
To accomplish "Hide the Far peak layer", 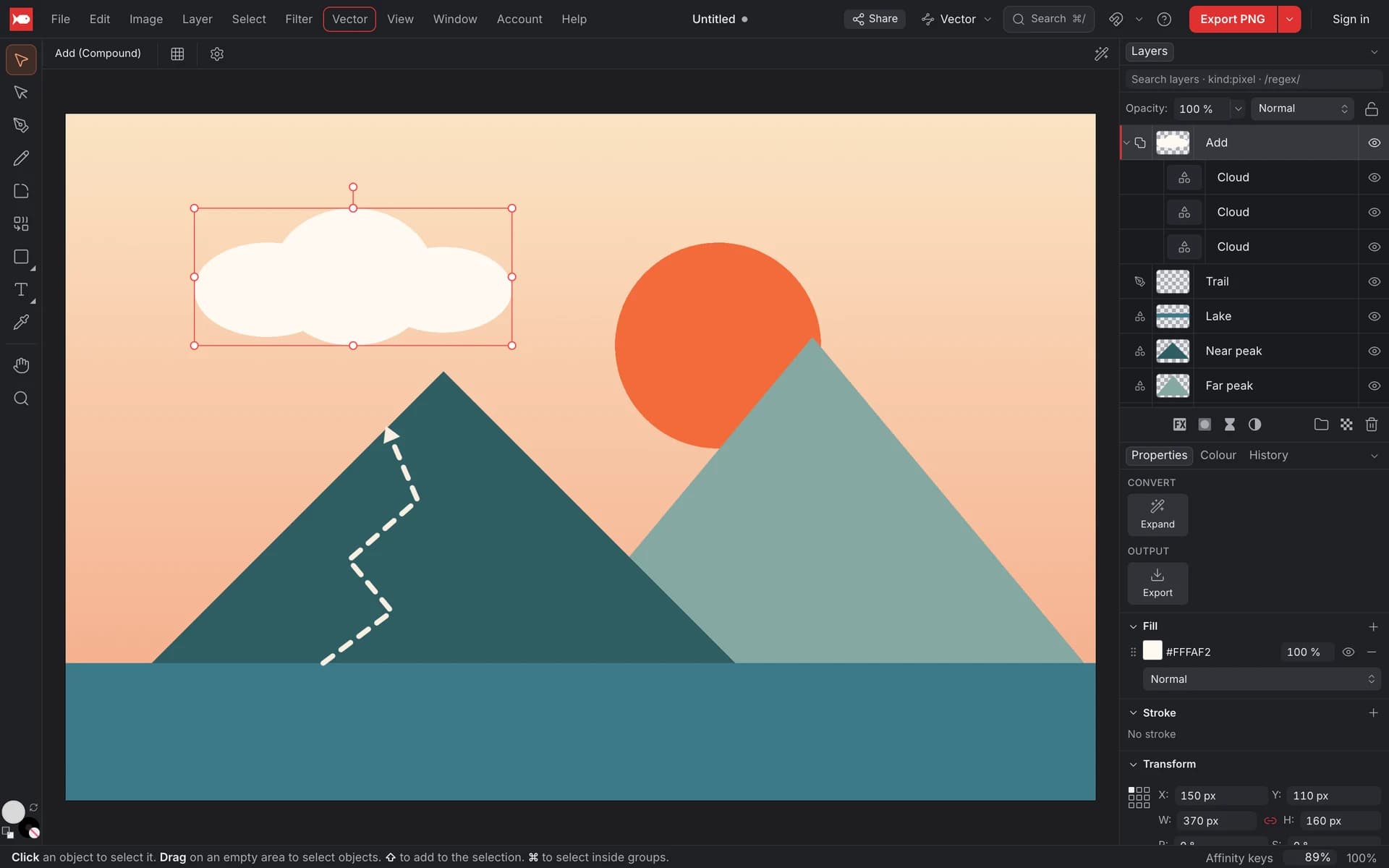I will point(1374,386).
